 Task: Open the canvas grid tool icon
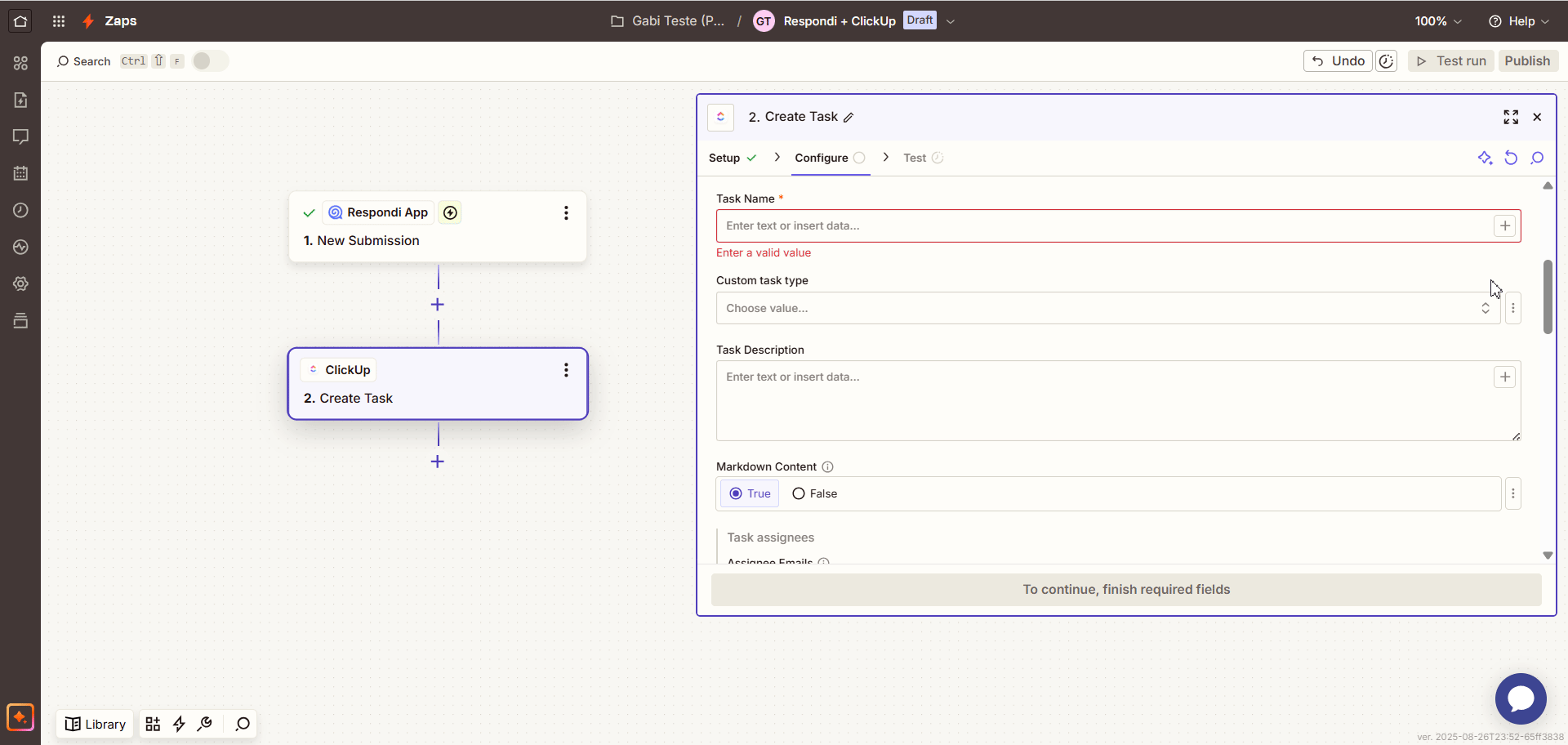[x=153, y=724]
